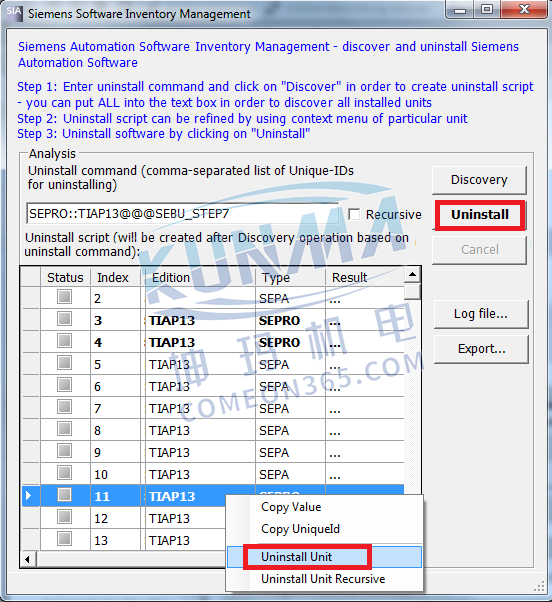
Task: Open the Log file... dialog
Action: click(481, 314)
